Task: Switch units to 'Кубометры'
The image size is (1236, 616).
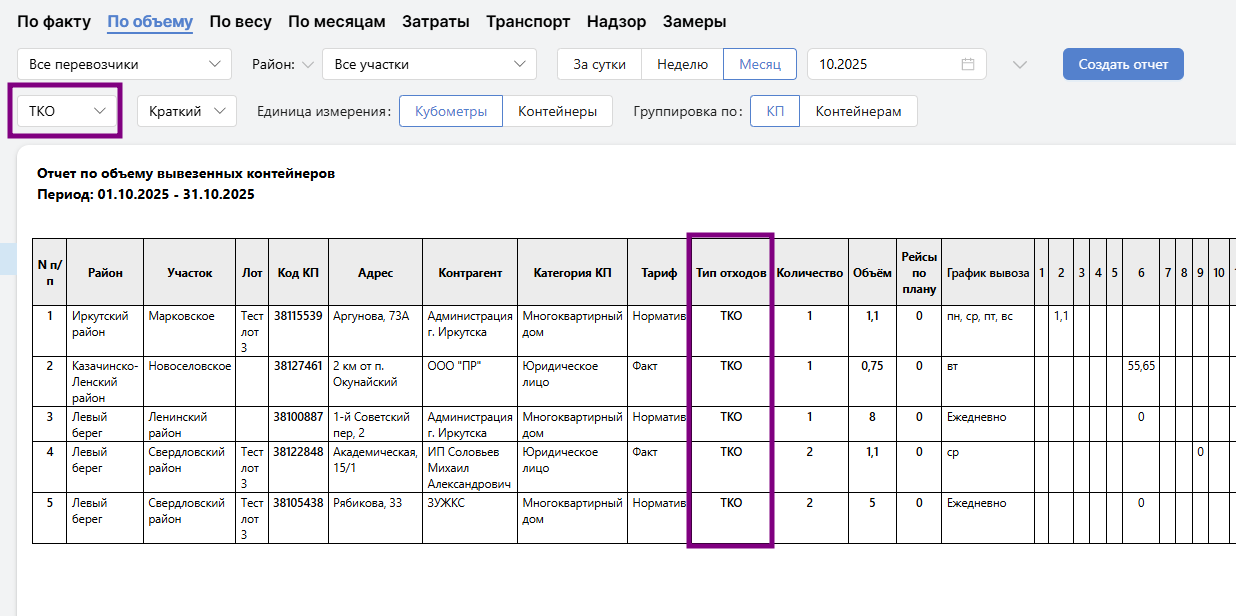Action: 450,111
